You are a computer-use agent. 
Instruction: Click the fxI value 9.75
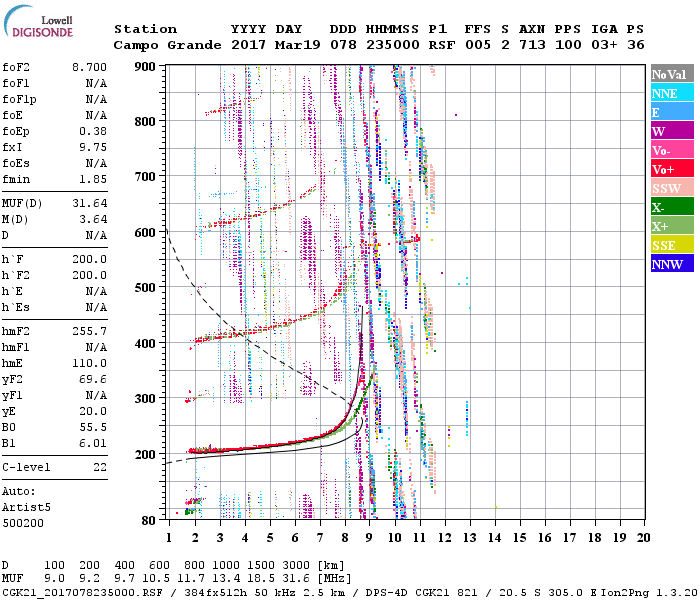93,147
